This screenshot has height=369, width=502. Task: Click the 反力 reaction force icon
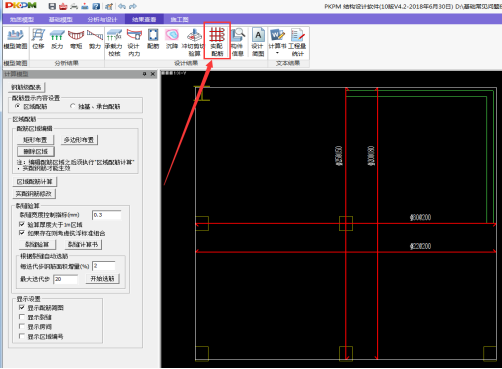point(57,39)
